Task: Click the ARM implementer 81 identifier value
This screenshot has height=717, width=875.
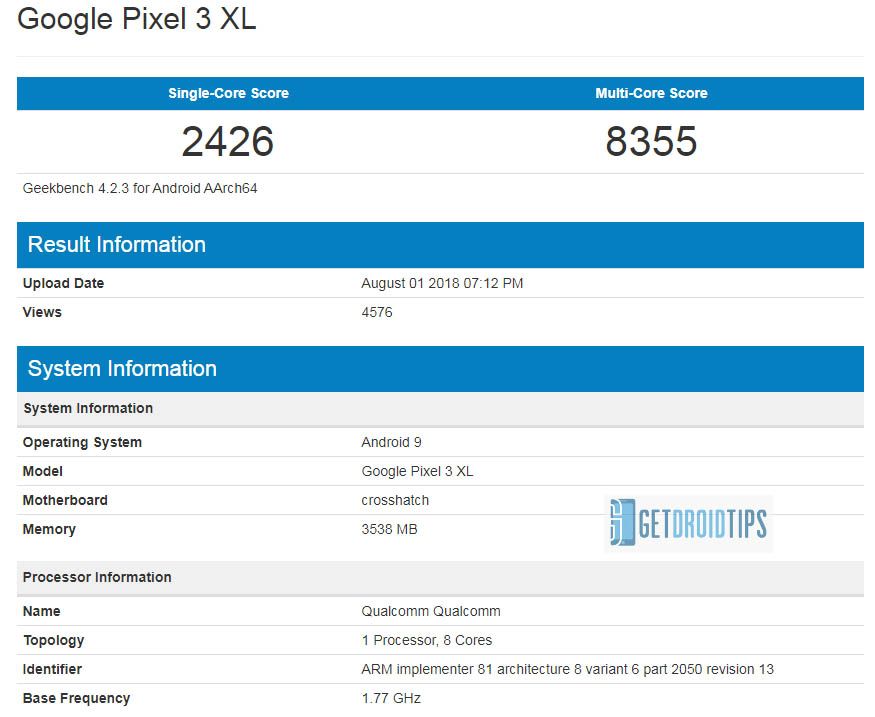Action: click(568, 670)
